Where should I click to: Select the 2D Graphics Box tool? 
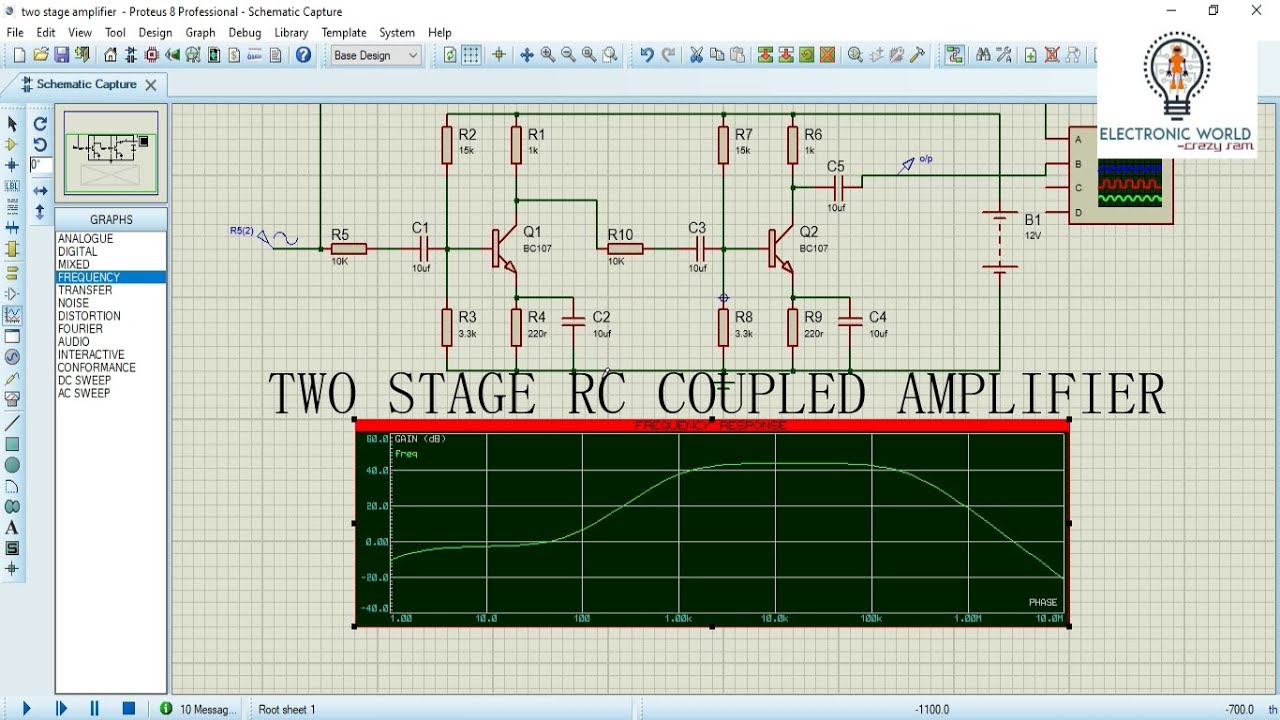pyautogui.click(x=12, y=444)
